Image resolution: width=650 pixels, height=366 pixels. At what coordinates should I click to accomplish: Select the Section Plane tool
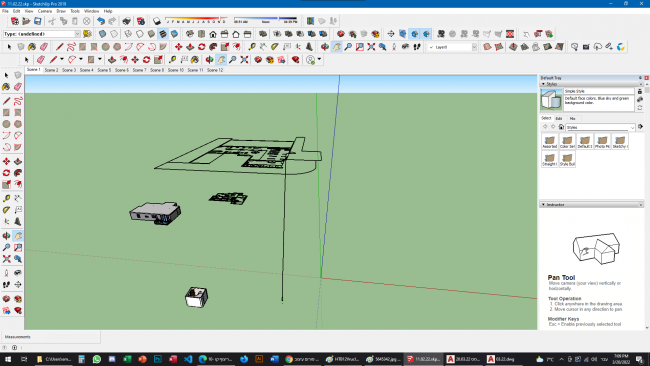[391, 34]
